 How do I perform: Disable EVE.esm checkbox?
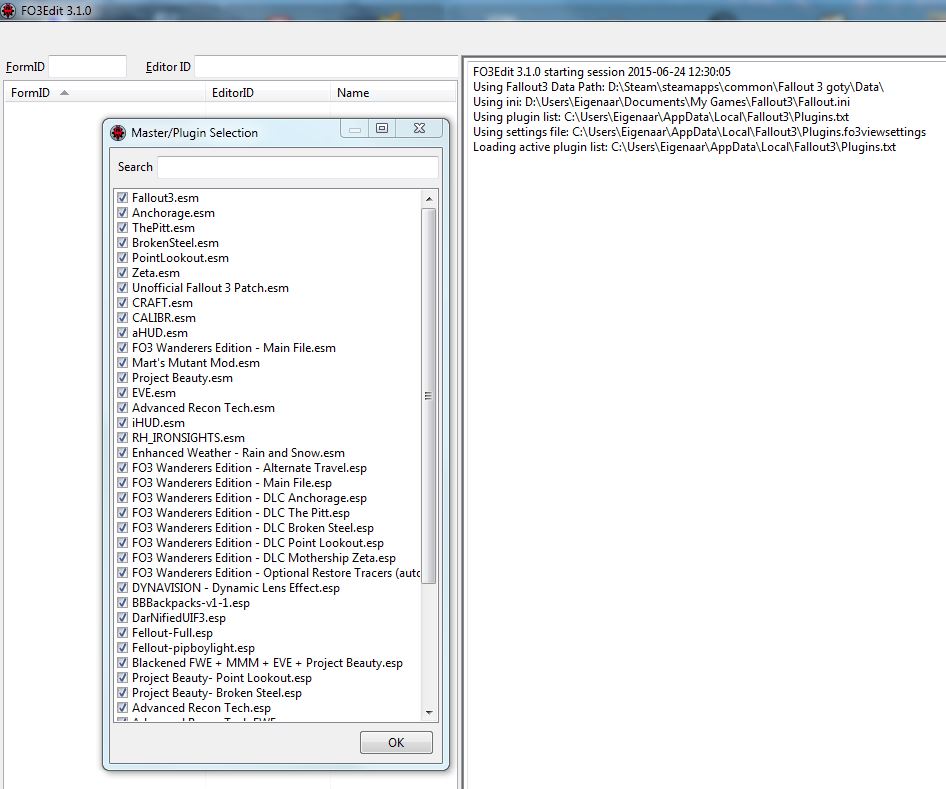[122, 393]
